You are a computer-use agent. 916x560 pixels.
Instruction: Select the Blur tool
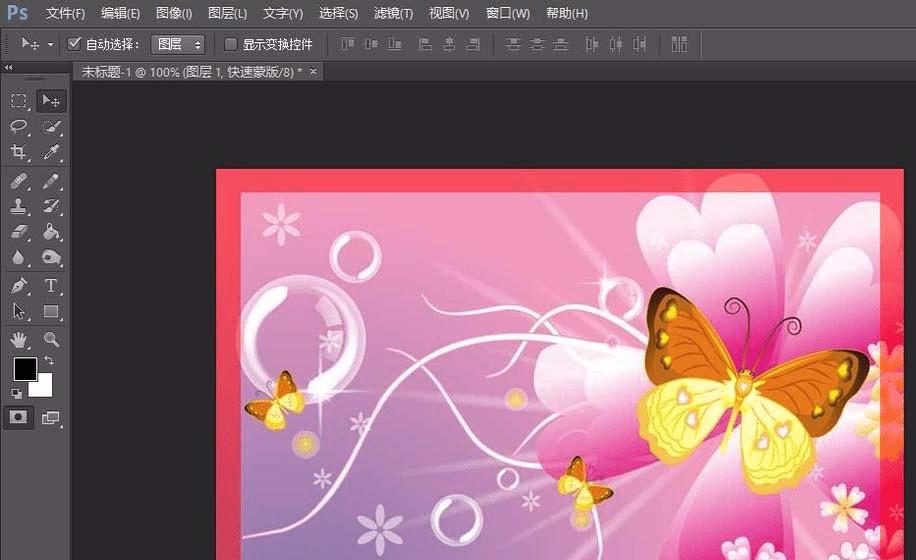pyautogui.click(x=19, y=257)
